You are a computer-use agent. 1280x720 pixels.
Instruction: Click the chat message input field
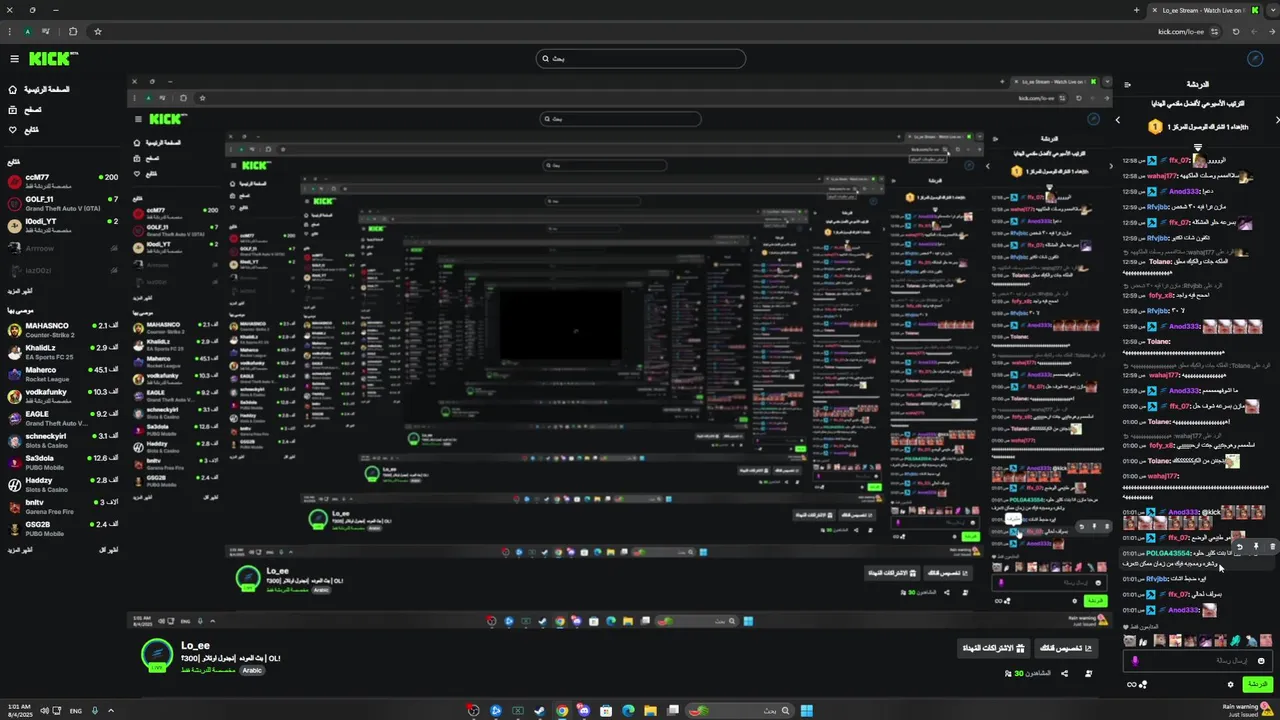coord(1200,661)
